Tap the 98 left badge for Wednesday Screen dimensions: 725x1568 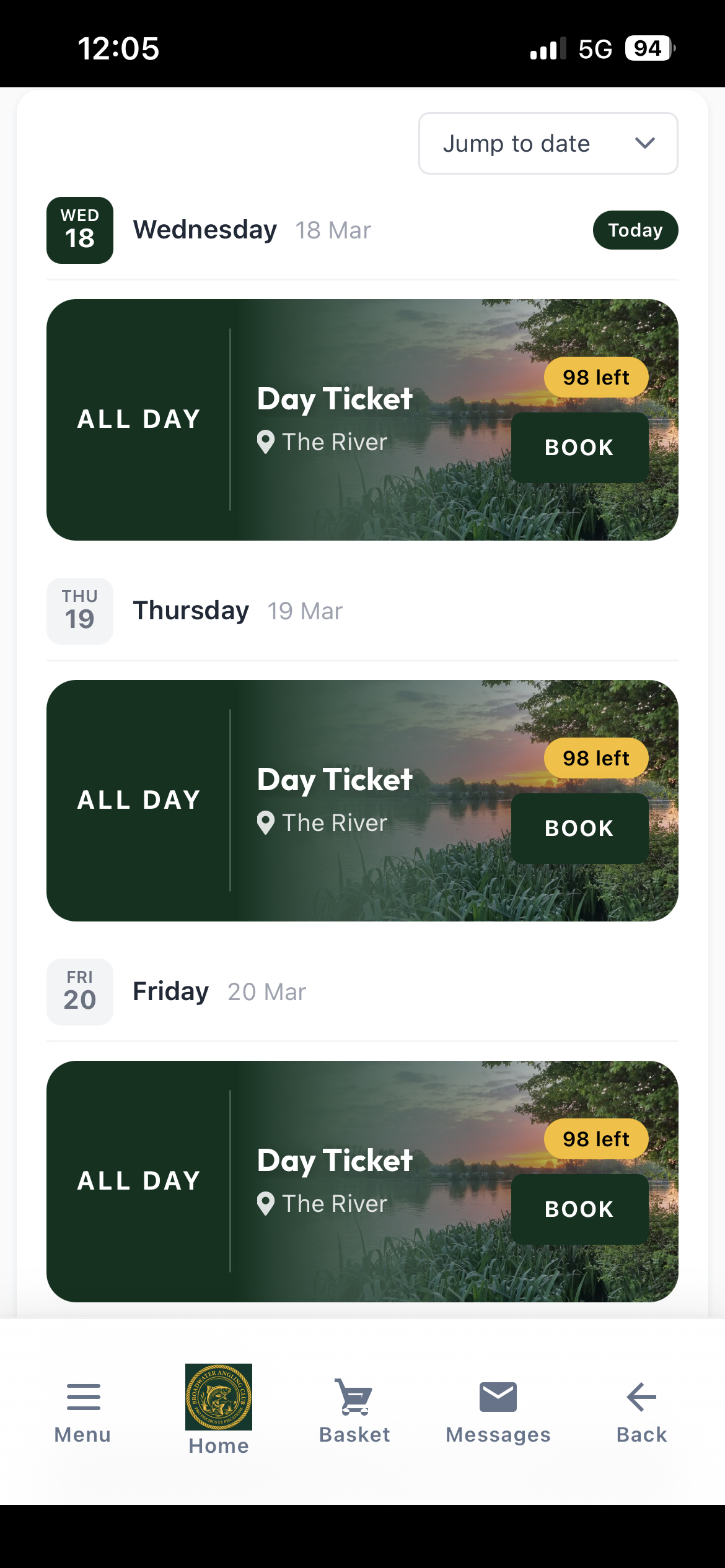[x=595, y=377]
